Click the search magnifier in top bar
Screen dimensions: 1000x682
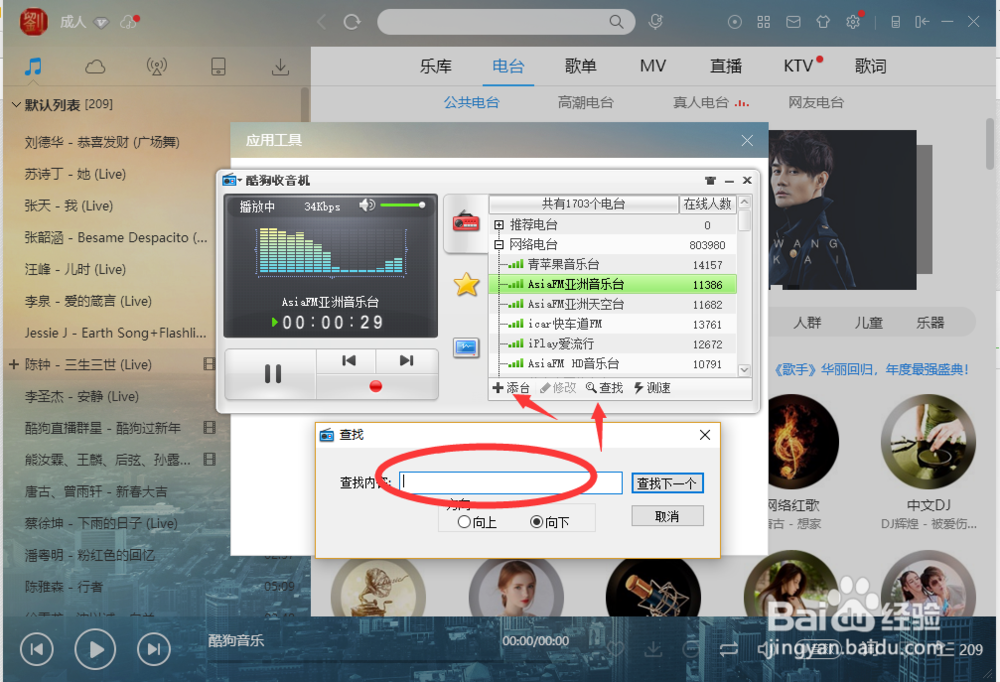click(x=616, y=22)
